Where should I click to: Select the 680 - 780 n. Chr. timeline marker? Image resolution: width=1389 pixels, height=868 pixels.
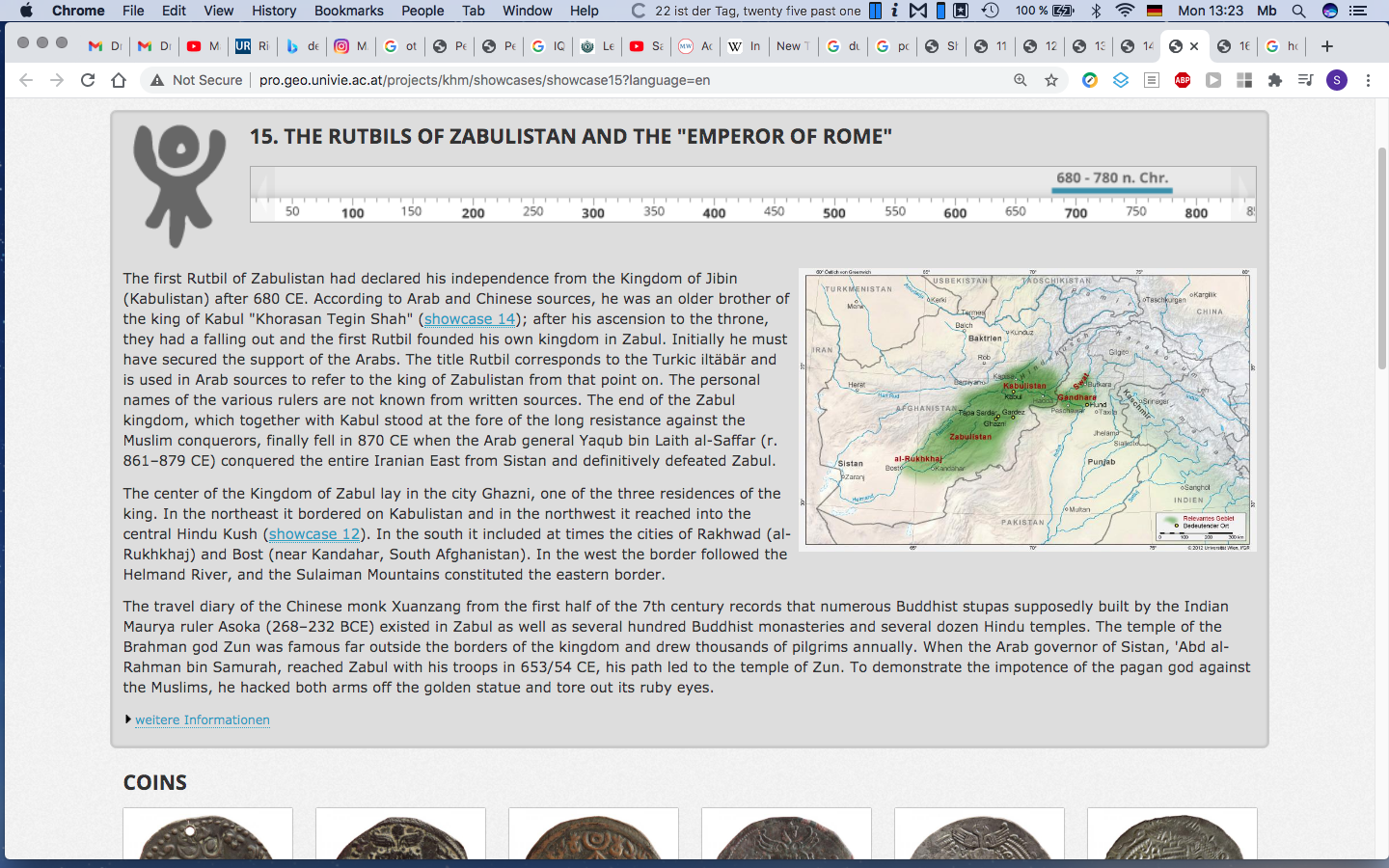click(x=1112, y=180)
